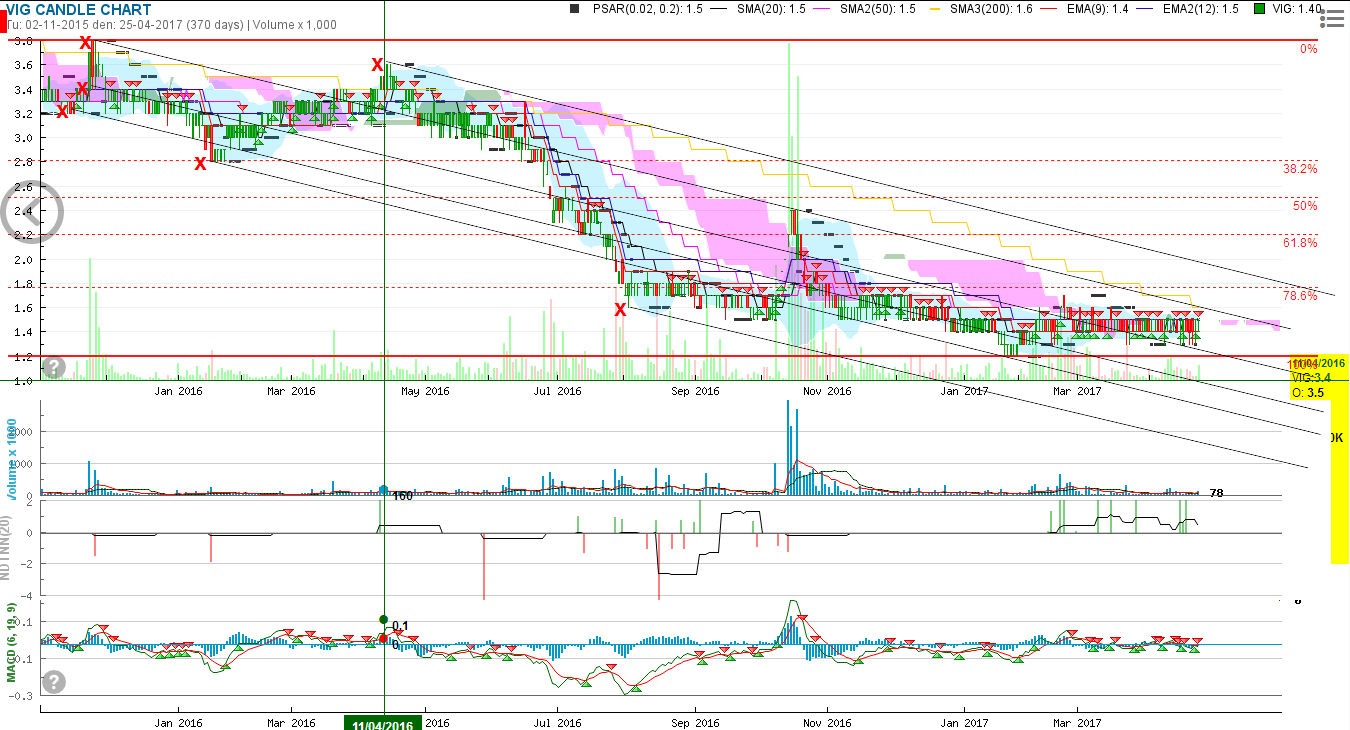The height and width of the screenshot is (730, 1350).
Task: Click the O: 3.5 value in the yellow tooltip
Action: 1309,393
